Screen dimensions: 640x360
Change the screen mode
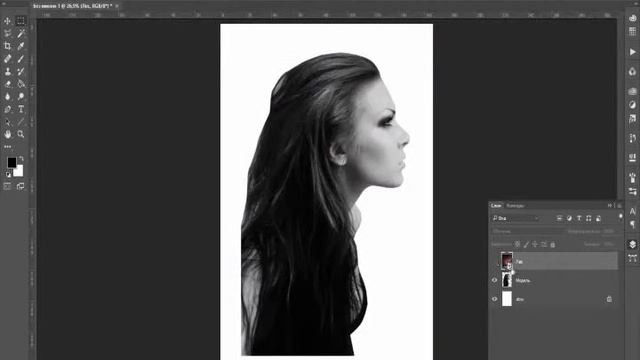click(x=20, y=187)
